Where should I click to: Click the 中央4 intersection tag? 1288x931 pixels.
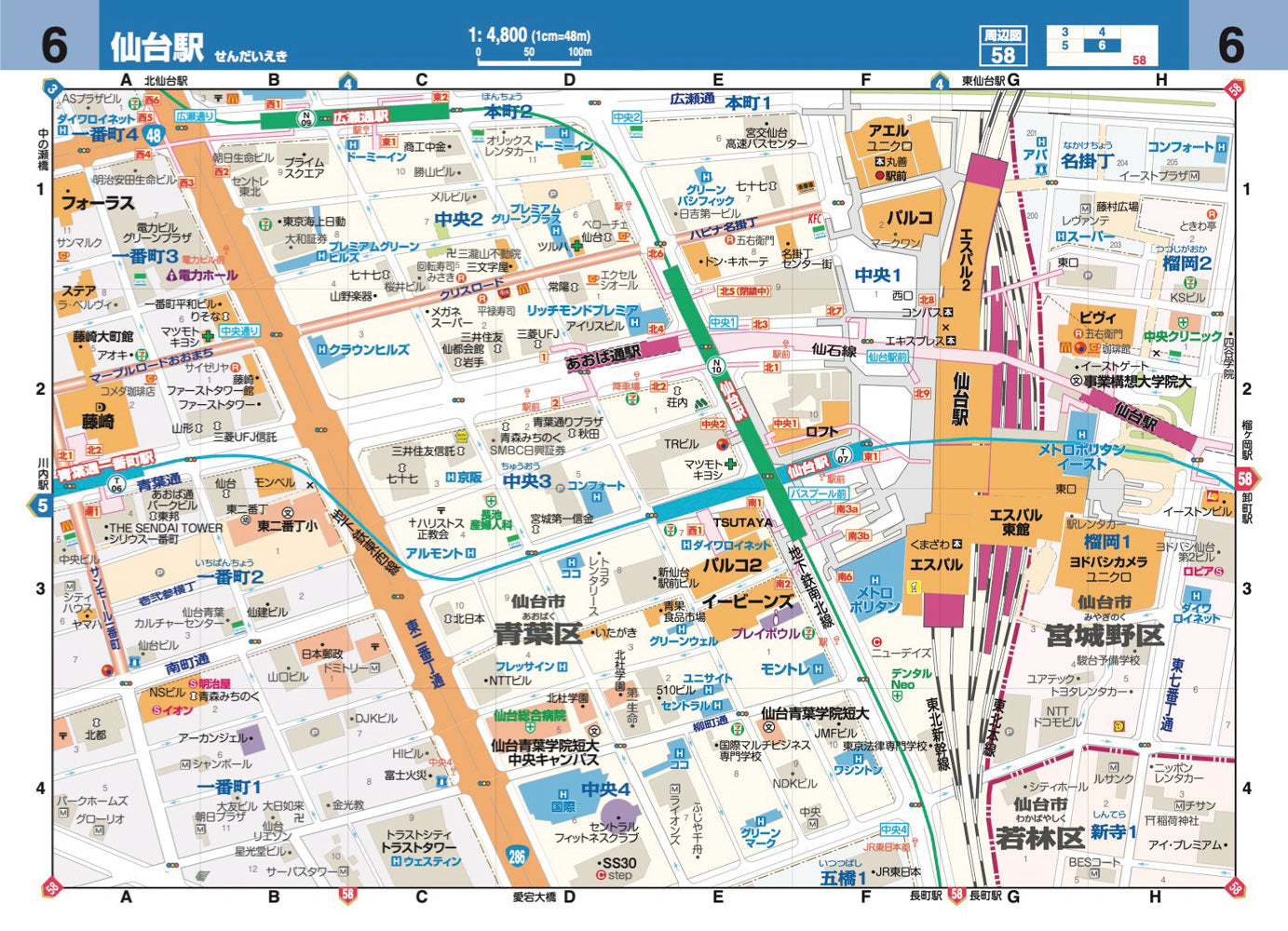(894, 830)
